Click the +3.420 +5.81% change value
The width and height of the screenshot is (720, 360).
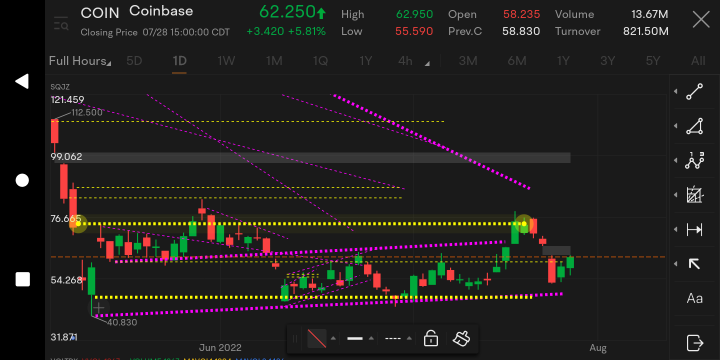(286, 32)
